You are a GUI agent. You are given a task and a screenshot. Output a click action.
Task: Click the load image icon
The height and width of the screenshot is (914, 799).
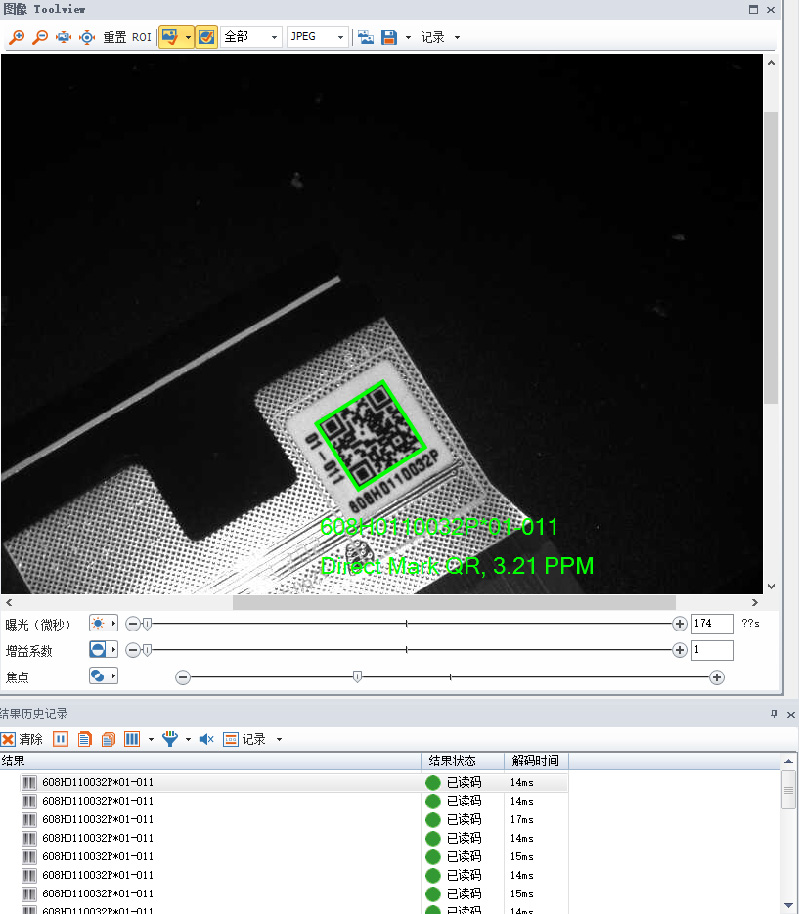tap(365, 37)
